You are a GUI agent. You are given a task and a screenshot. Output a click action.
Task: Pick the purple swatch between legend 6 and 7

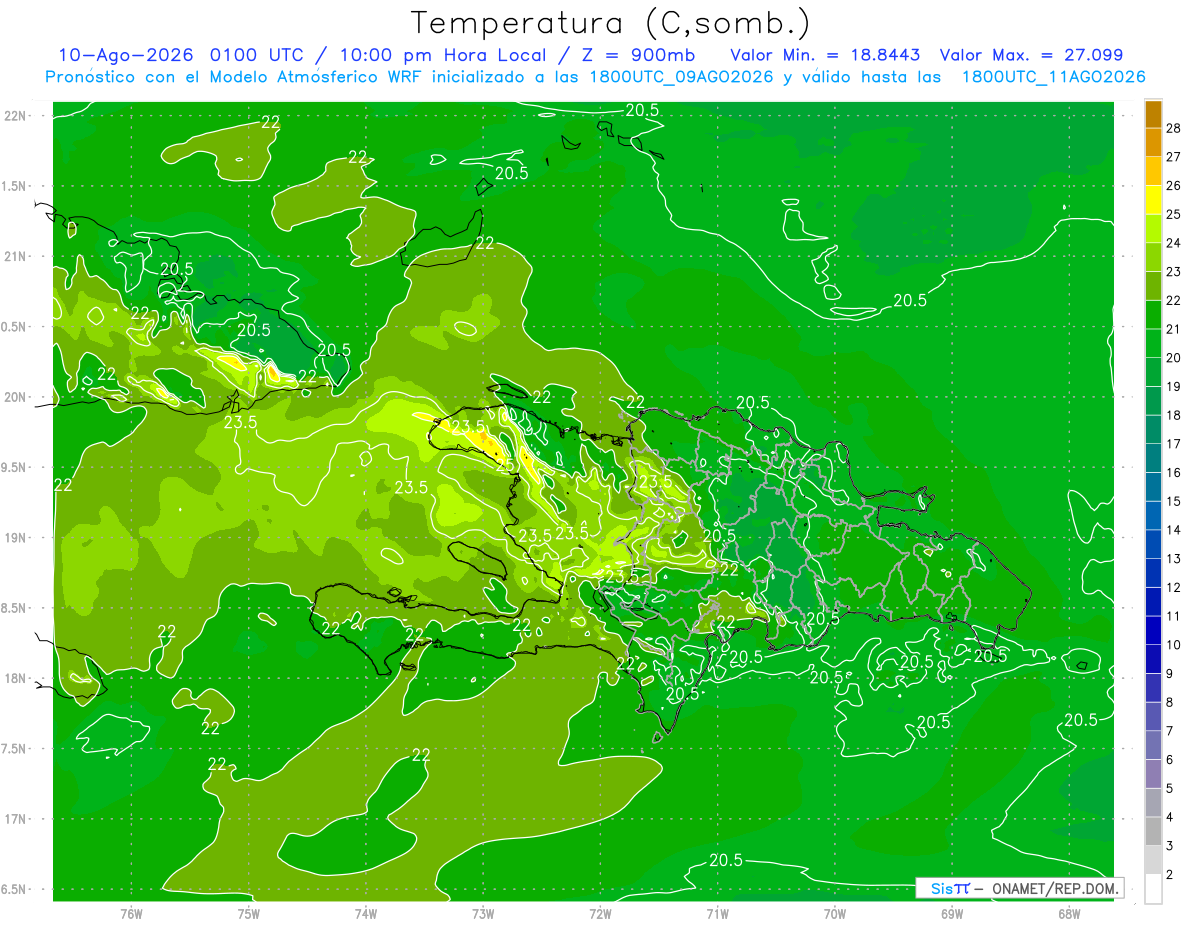[x=1154, y=745]
